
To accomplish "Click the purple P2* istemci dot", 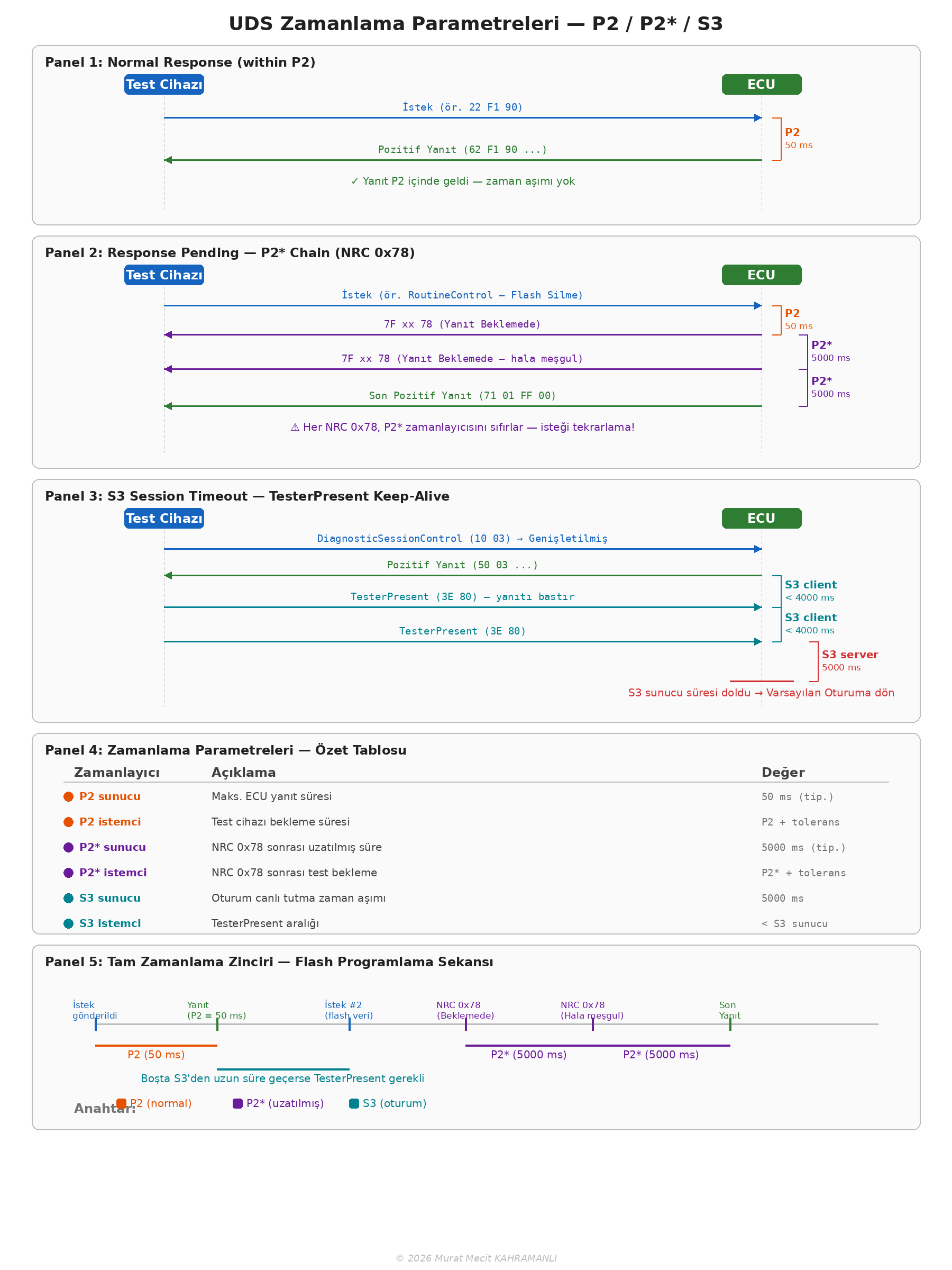I will (68, 873).
